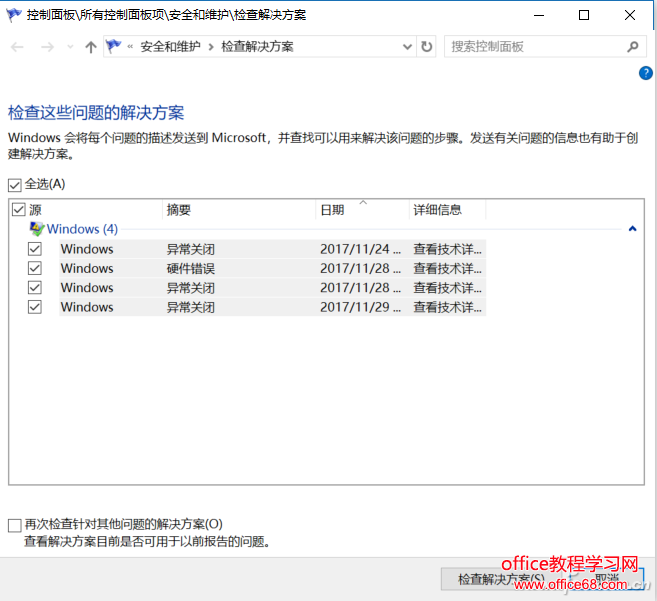657x601 pixels.
Task: Open 查看技术详 link for 2017/11/24 row
Action: pos(447,249)
